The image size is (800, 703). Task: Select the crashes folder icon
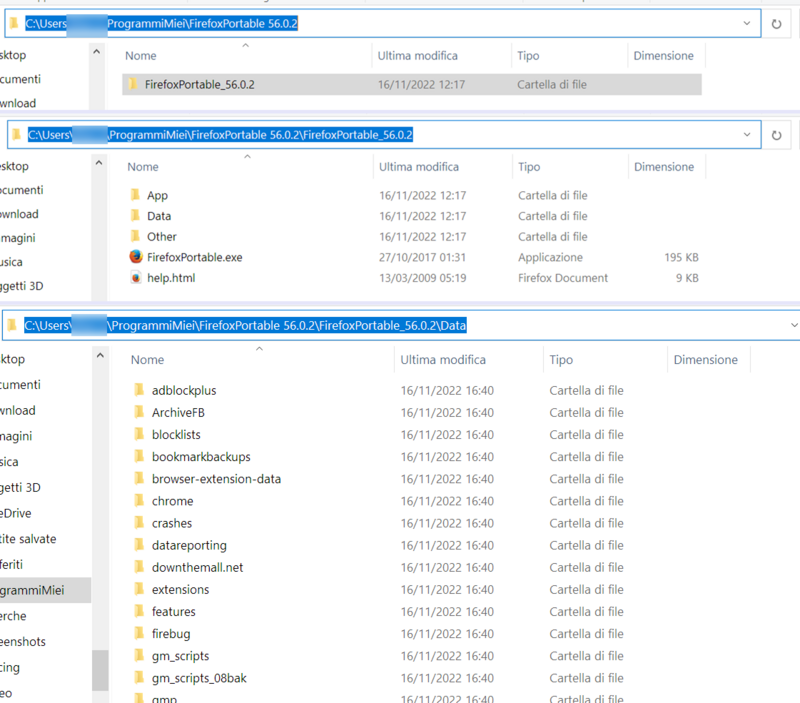click(x=139, y=523)
